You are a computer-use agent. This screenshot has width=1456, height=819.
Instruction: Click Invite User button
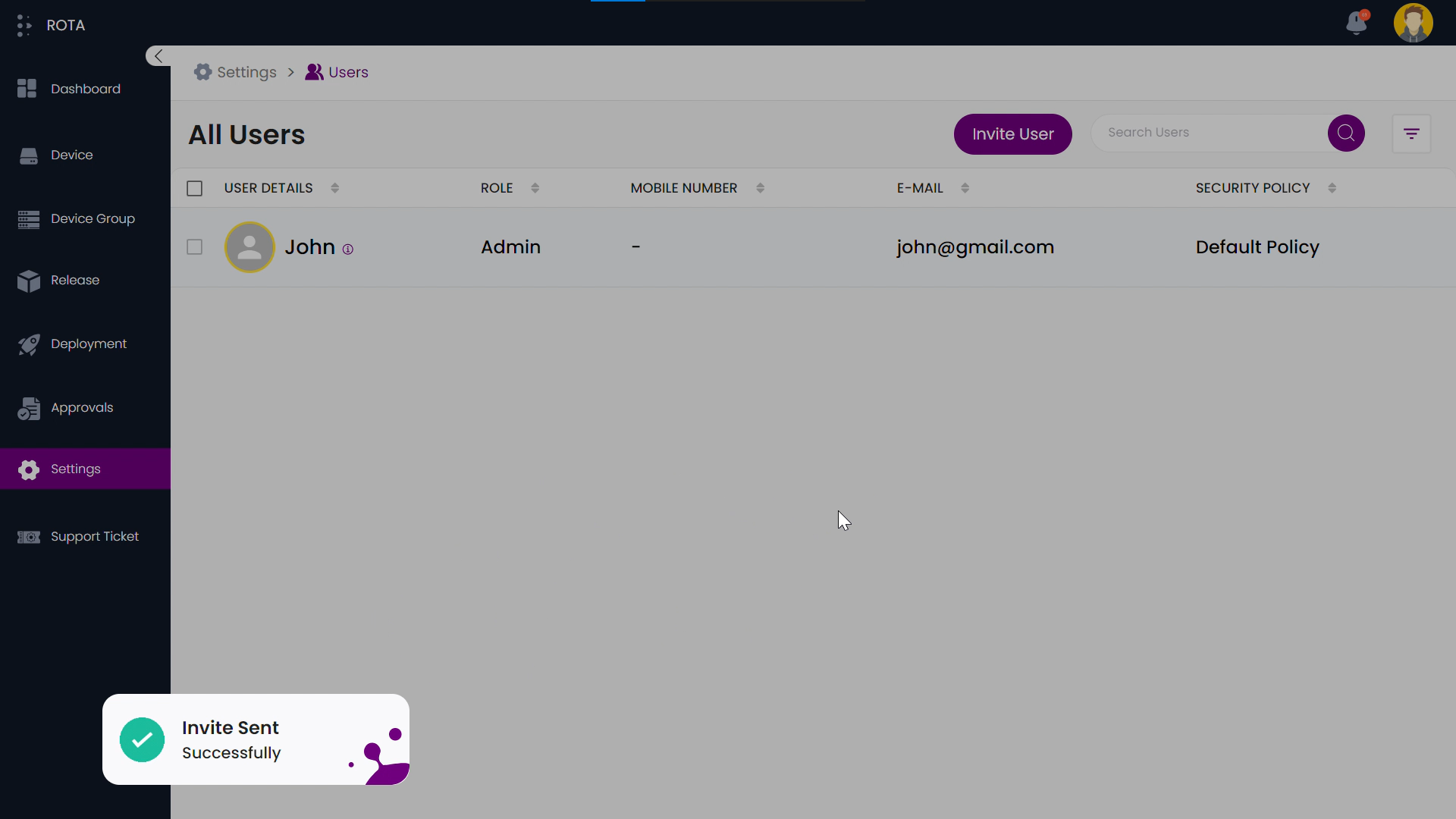click(x=1013, y=133)
